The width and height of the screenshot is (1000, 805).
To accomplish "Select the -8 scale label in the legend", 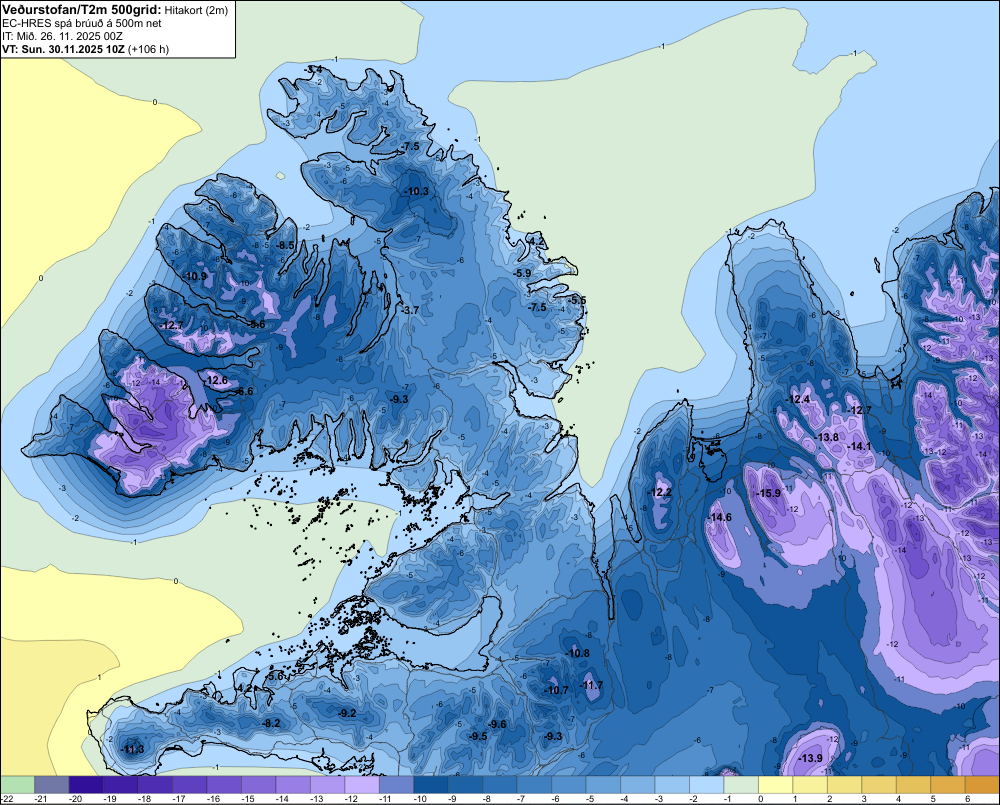I will [488, 799].
